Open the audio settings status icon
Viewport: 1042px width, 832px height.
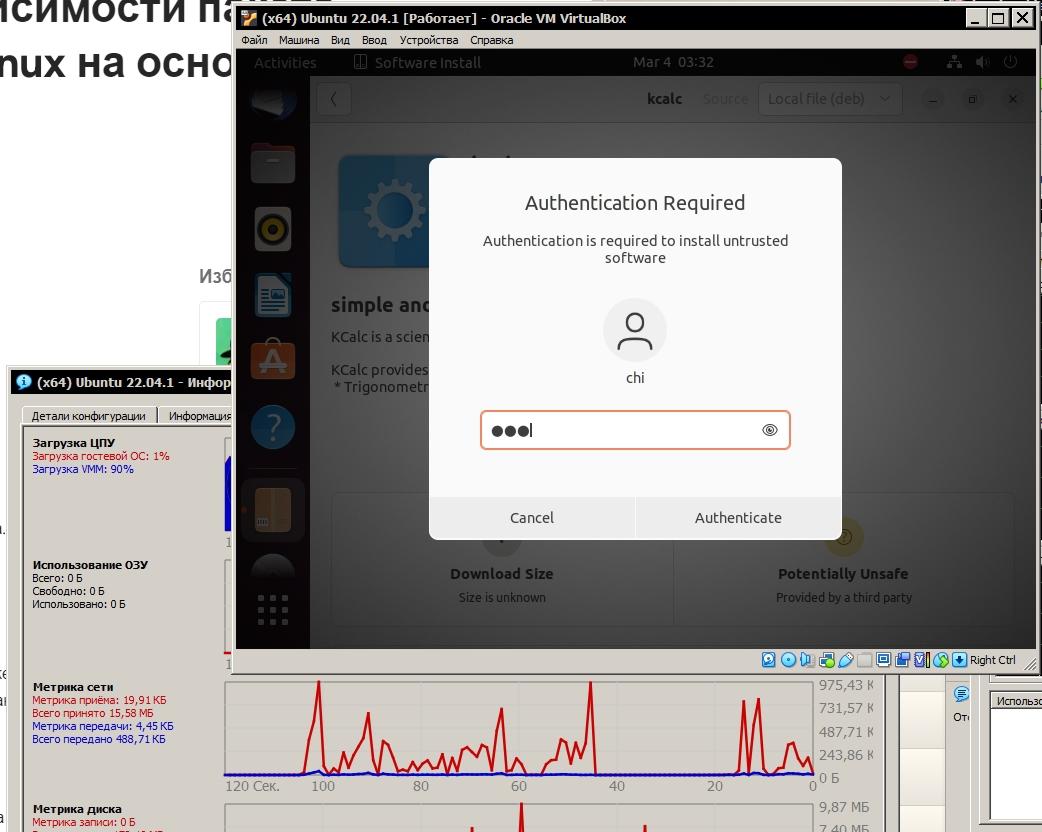pos(807,660)
